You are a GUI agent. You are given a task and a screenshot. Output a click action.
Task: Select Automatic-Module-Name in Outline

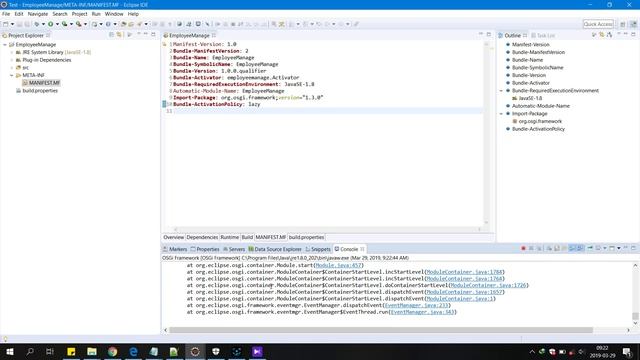click(x=541, y=106)
